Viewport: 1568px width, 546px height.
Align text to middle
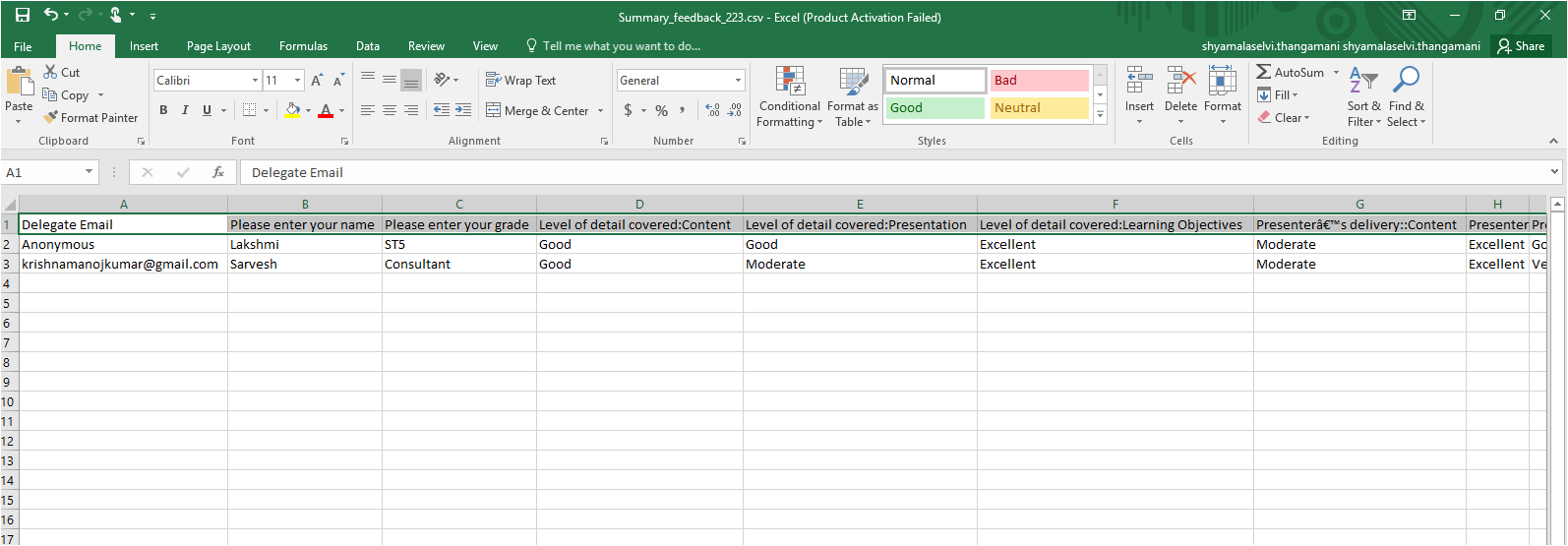coord(390,80)
